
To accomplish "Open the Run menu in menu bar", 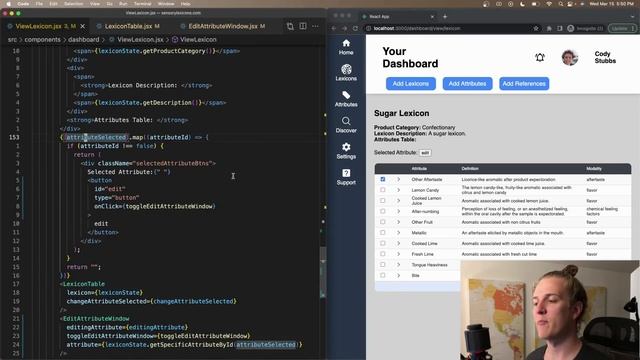I will tap(123, 4).
